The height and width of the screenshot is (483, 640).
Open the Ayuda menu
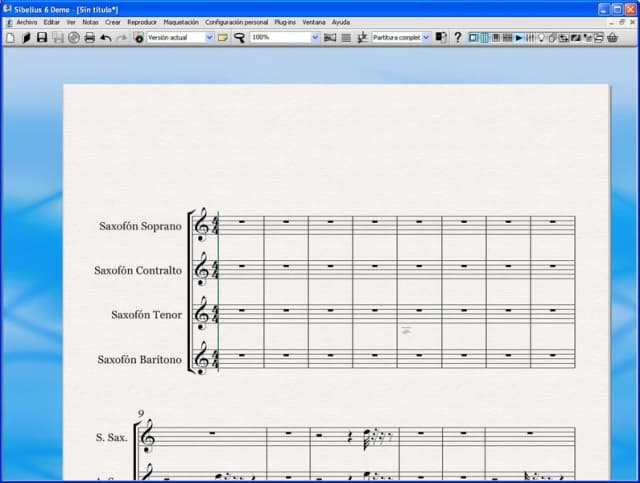click(x=340, y=22)
